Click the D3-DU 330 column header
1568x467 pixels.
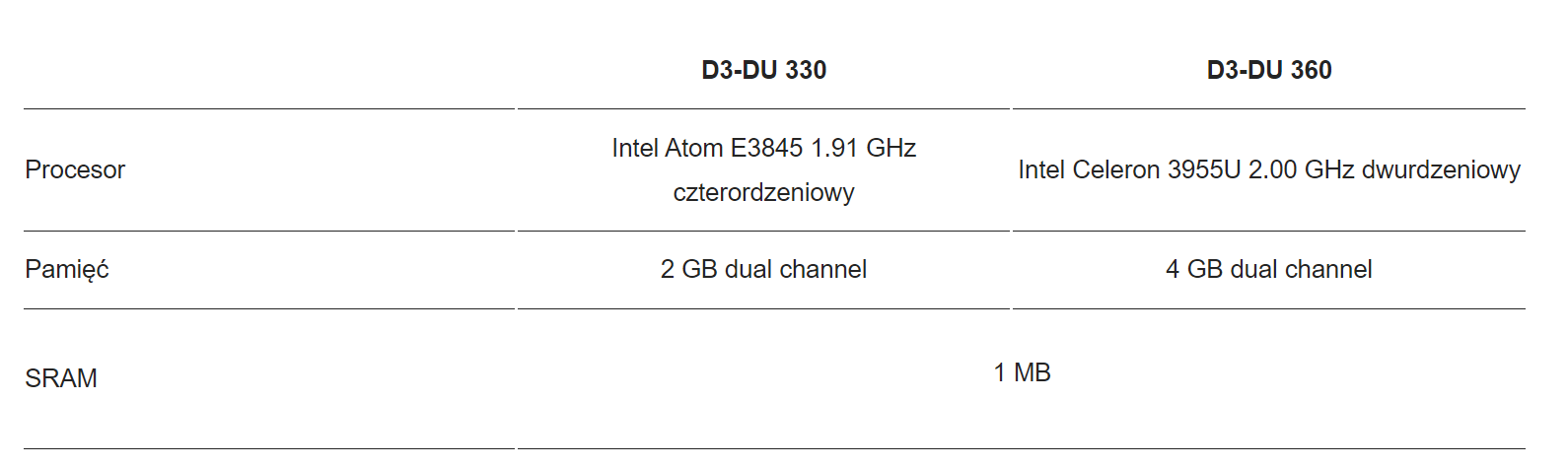pyautogui.click(x=763, y=70)
